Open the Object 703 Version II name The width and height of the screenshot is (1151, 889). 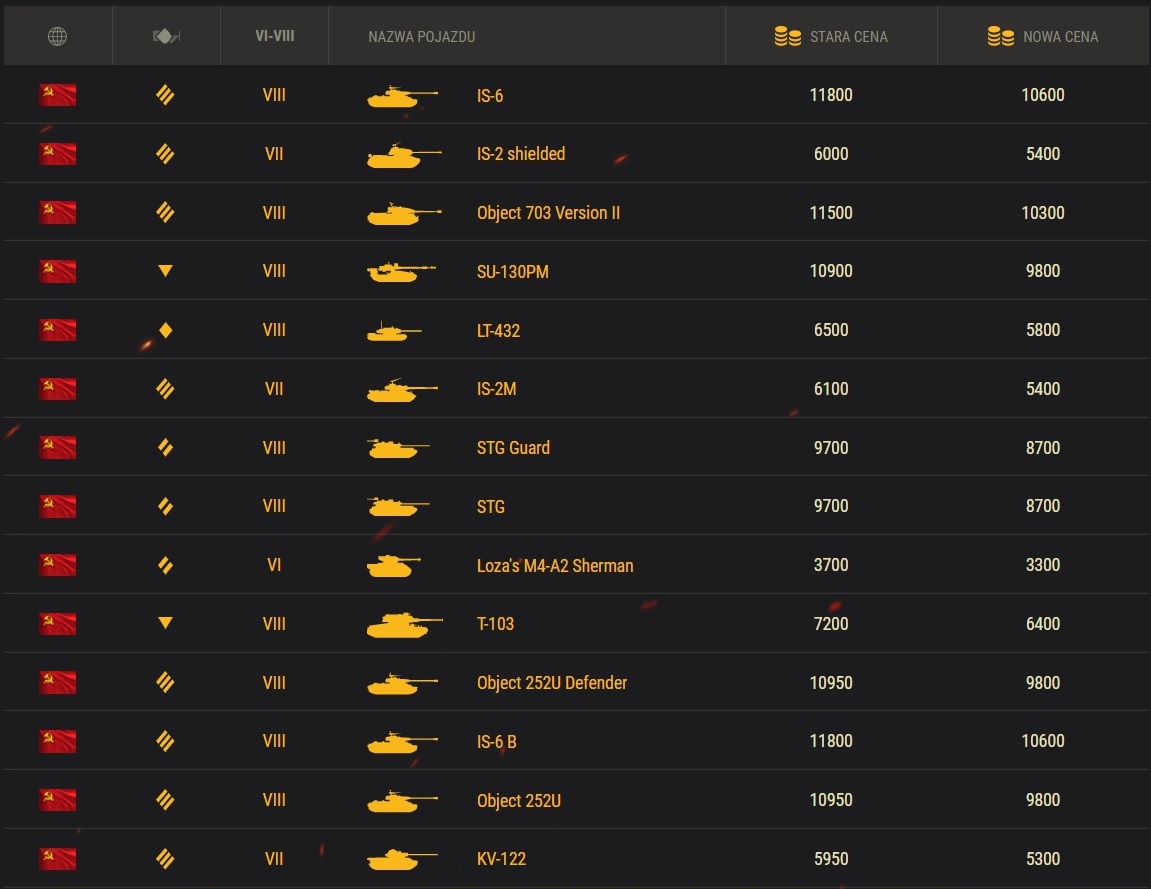pyautogui.click(x=548, y=213)
